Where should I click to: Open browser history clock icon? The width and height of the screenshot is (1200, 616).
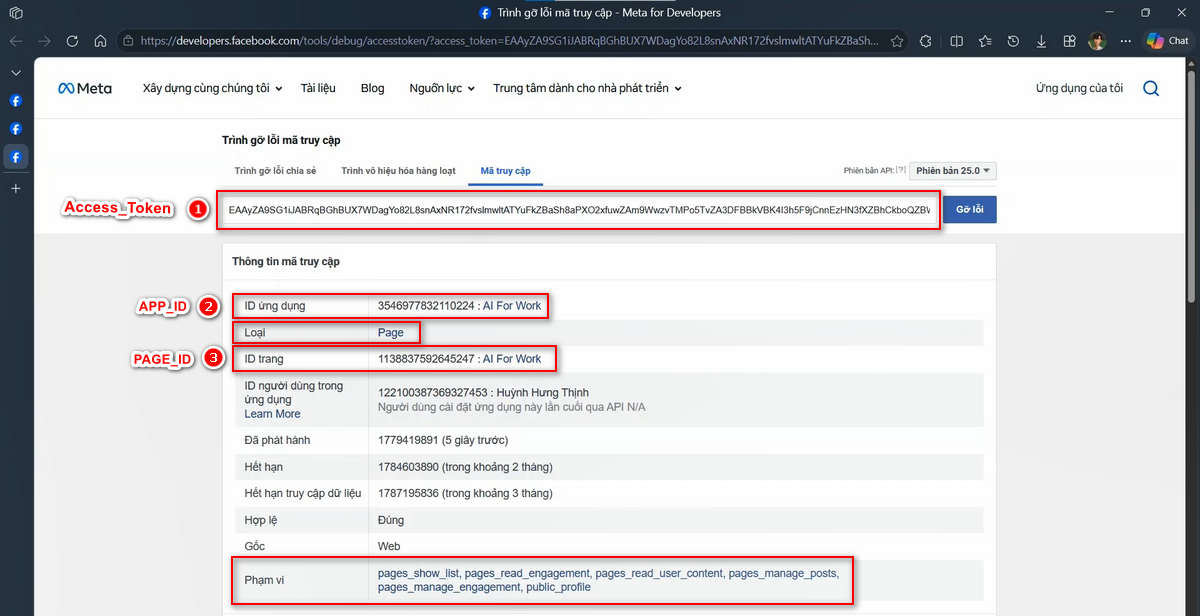(1013, 41)
